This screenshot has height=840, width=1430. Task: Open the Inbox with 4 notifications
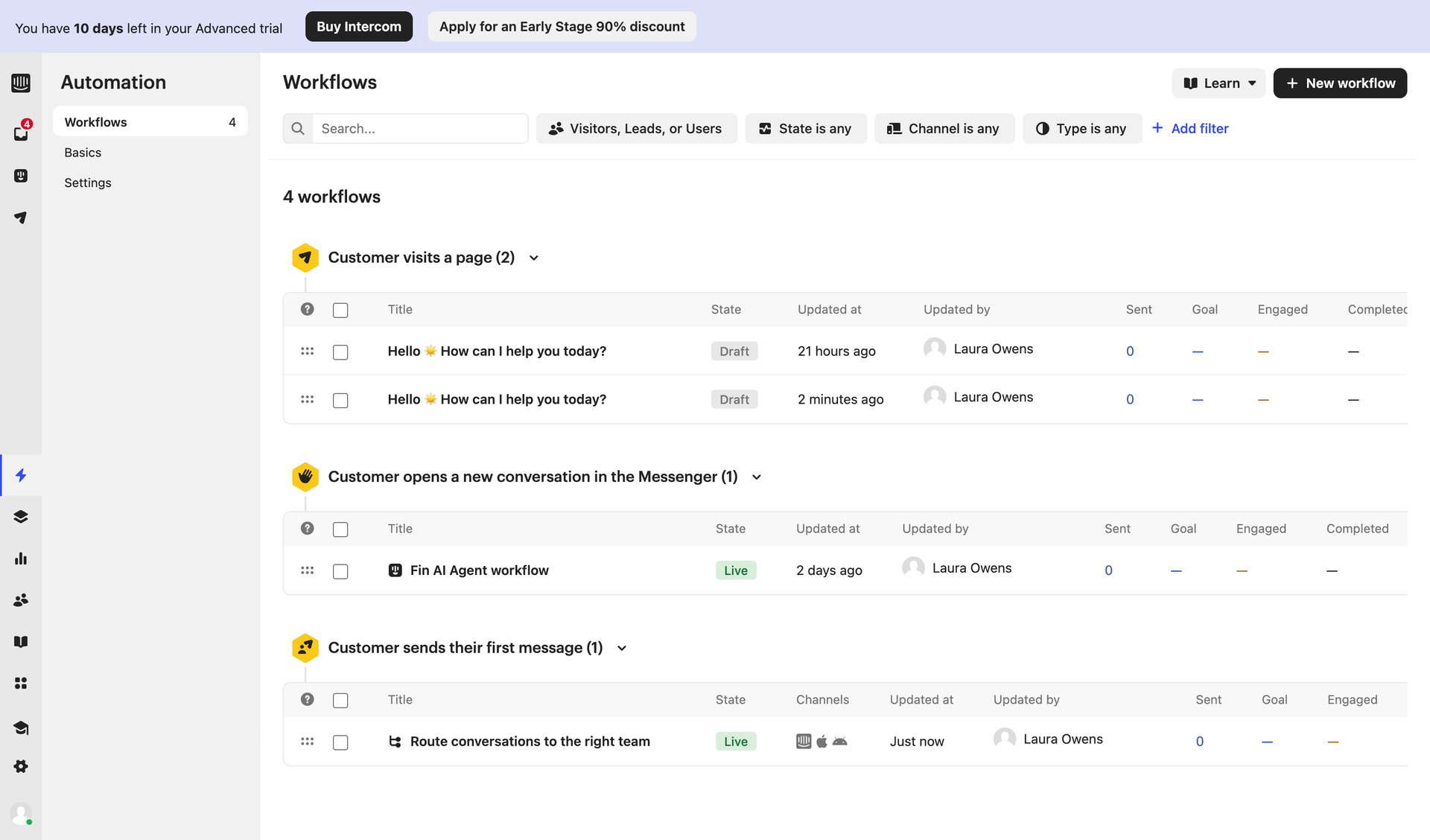[x=21, y=133]
